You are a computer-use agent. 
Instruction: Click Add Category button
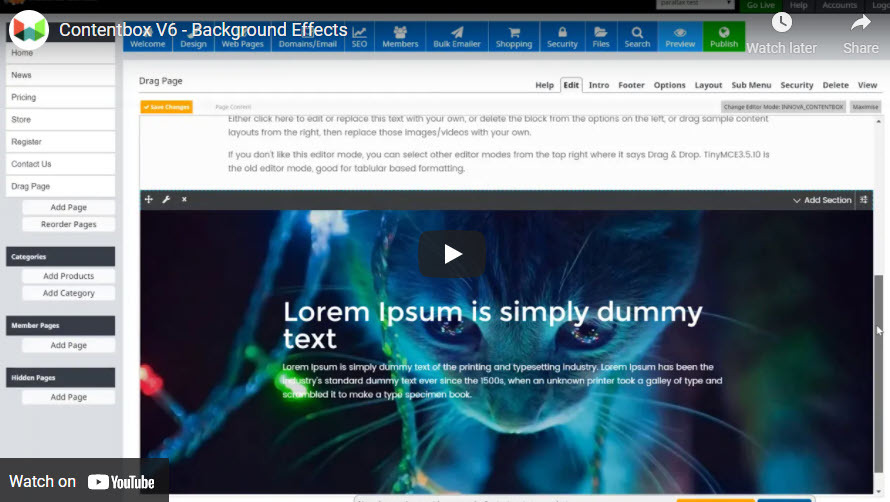point(69,293)
